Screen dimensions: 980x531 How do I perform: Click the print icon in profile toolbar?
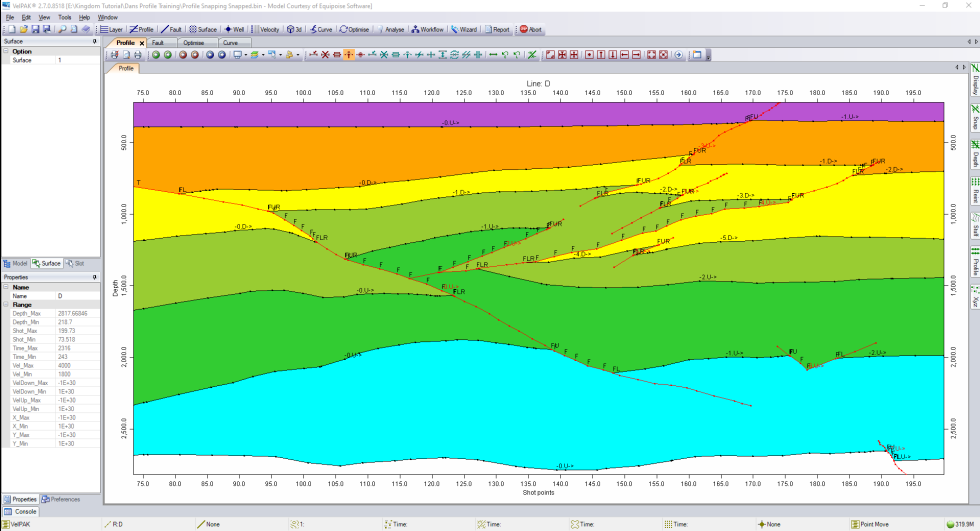pos(138,55)
